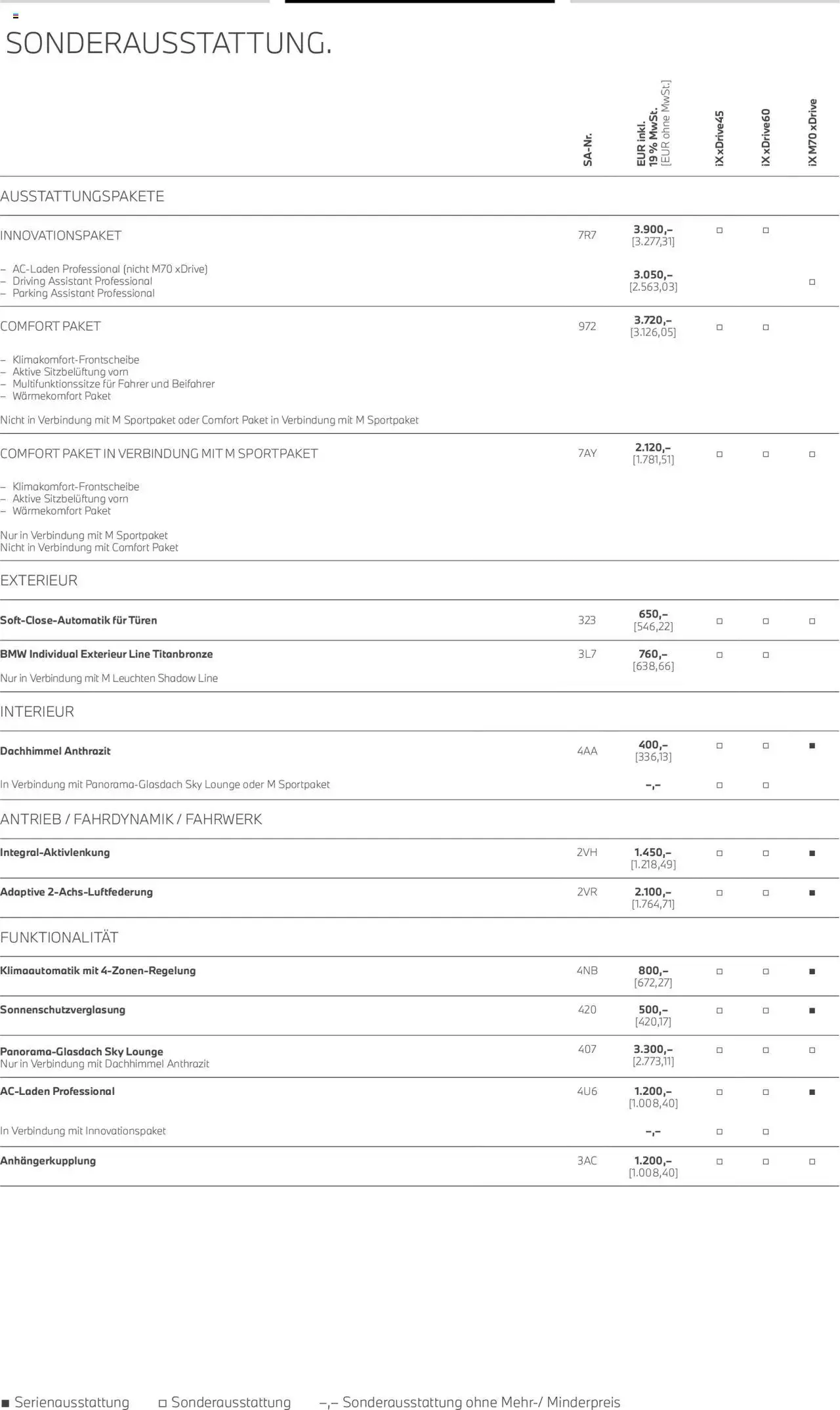Click filled square for Adaptive 2-Achs-Luftfederung M70

812,893
